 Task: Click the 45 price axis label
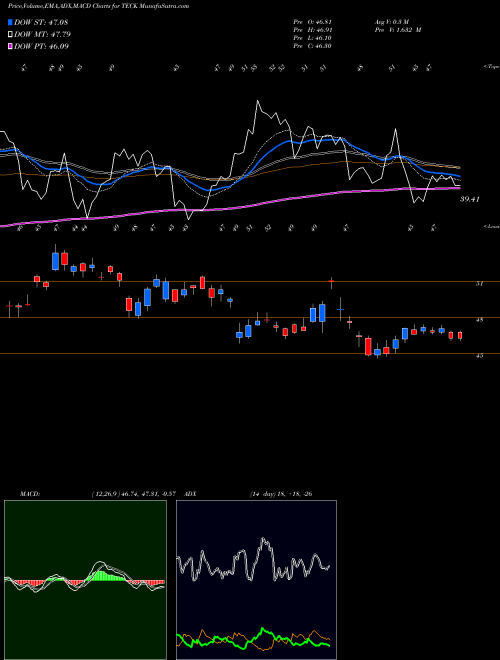click(479, 356)
